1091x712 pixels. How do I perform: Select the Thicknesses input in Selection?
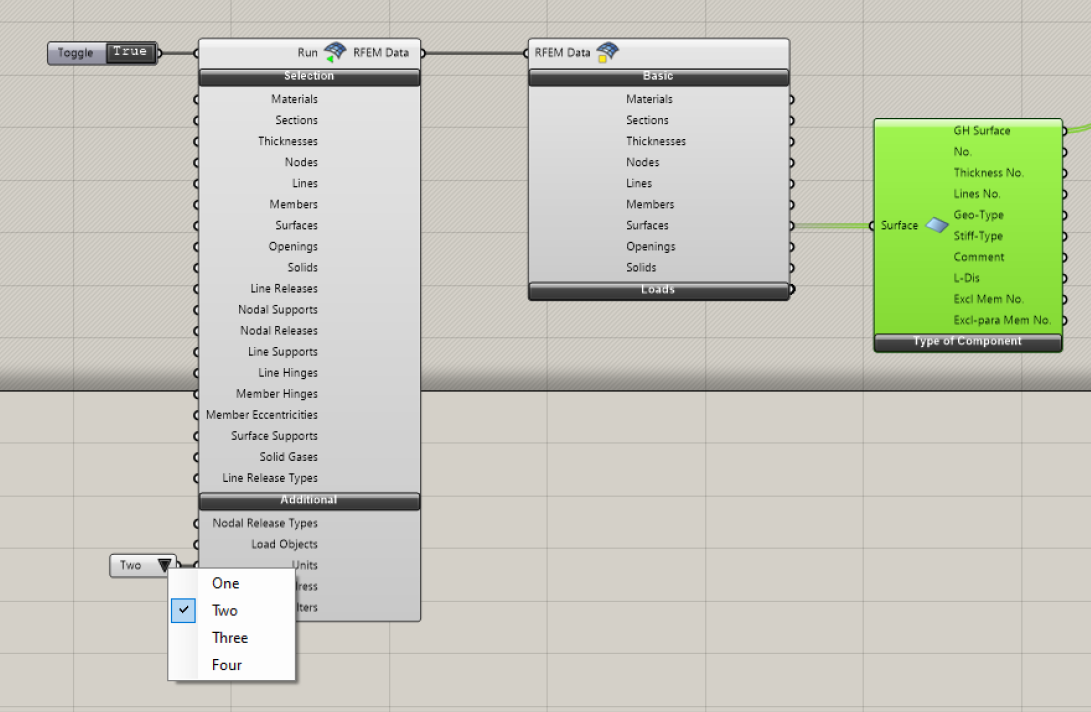(x=288, y=141)
